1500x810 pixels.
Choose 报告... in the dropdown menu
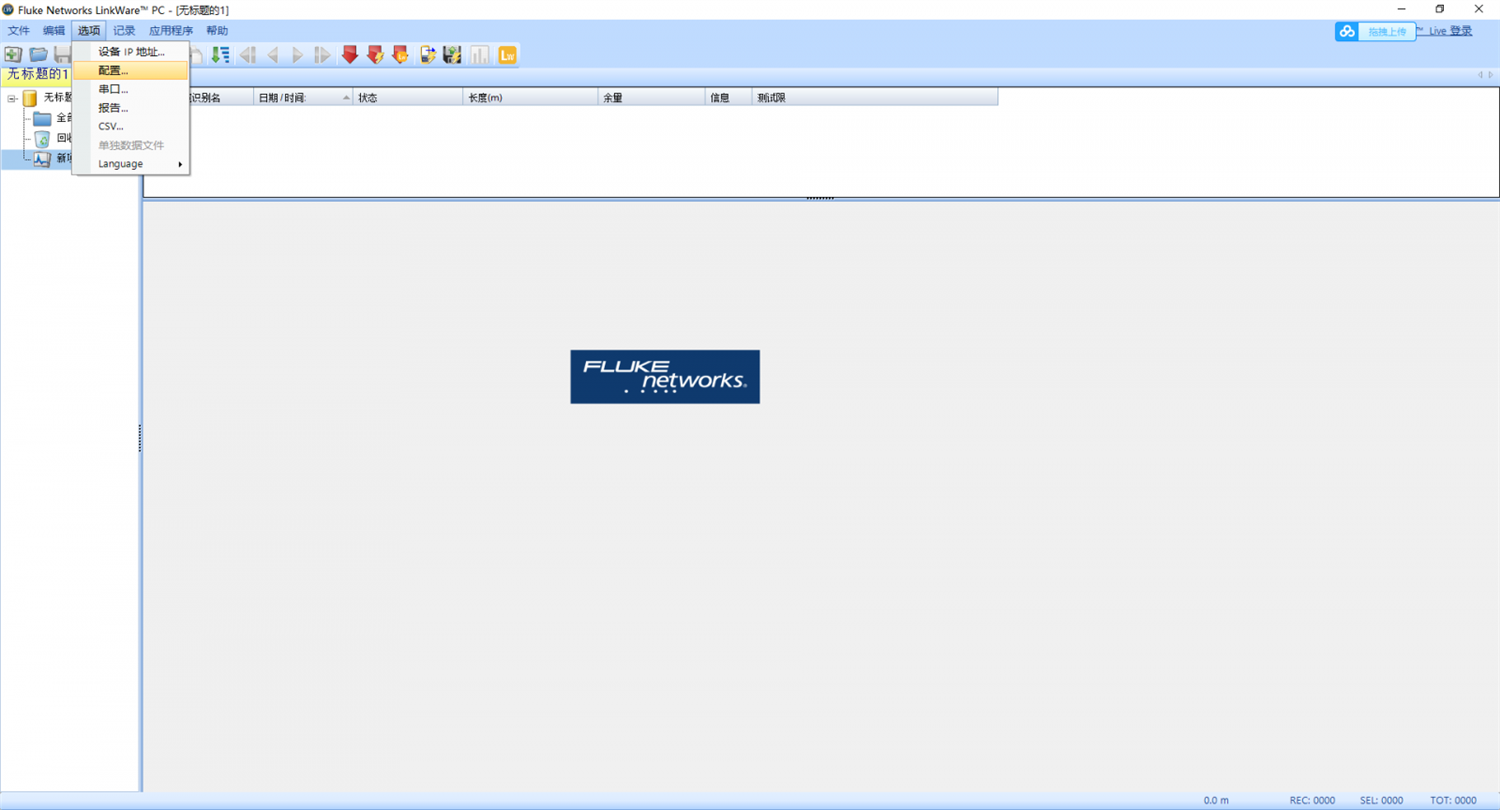[x=113, y=108]
